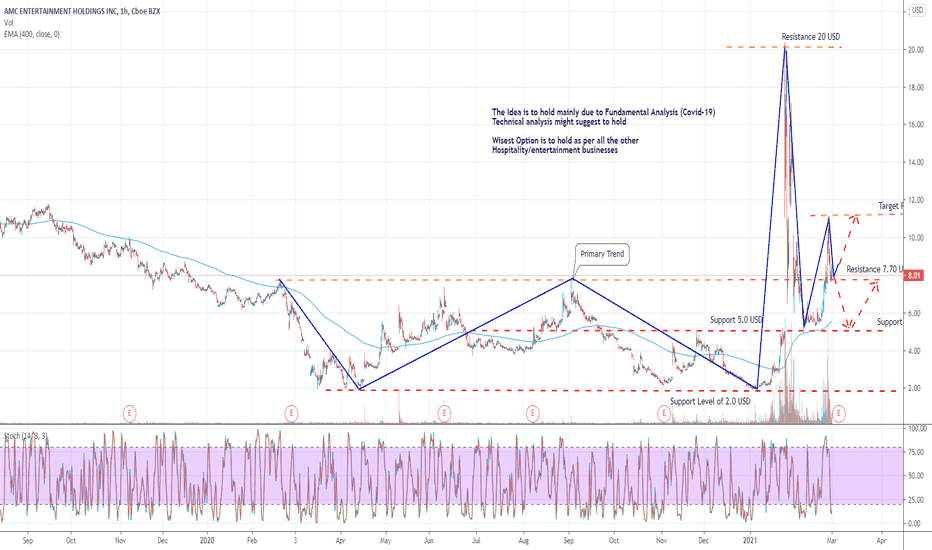Click the 2021 label on the time axis
Image resolution: width=932 pixels, height=550 pixels.
750,540
